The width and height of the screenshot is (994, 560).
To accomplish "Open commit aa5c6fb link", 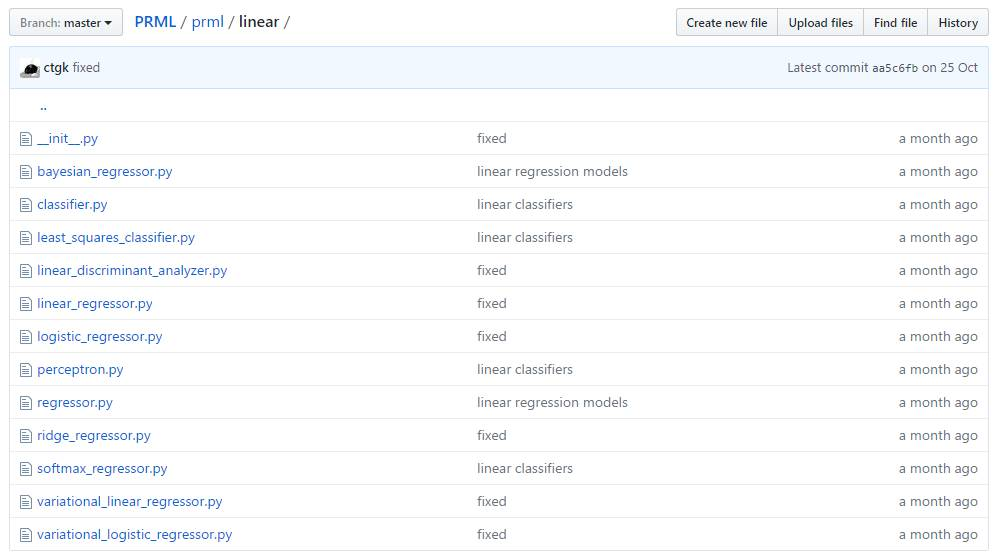I will [894, 68].
